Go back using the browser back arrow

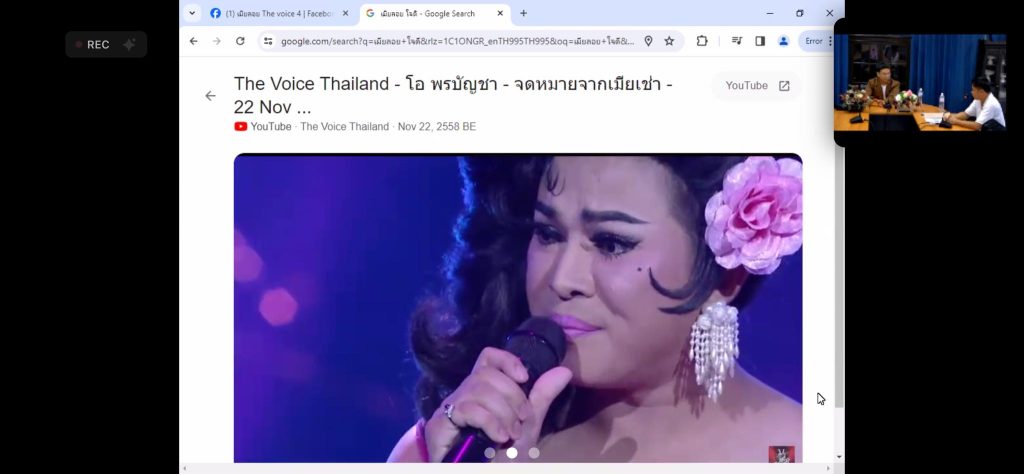[x=193, y=41]
